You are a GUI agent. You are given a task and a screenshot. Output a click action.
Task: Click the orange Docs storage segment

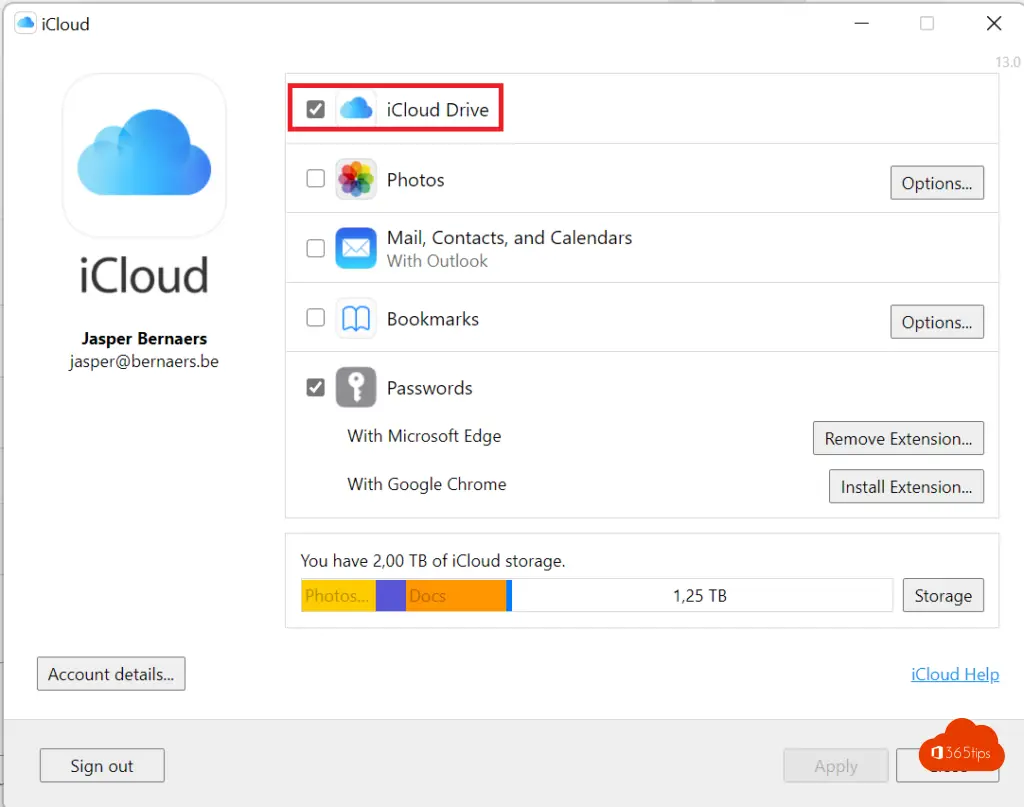455,596
